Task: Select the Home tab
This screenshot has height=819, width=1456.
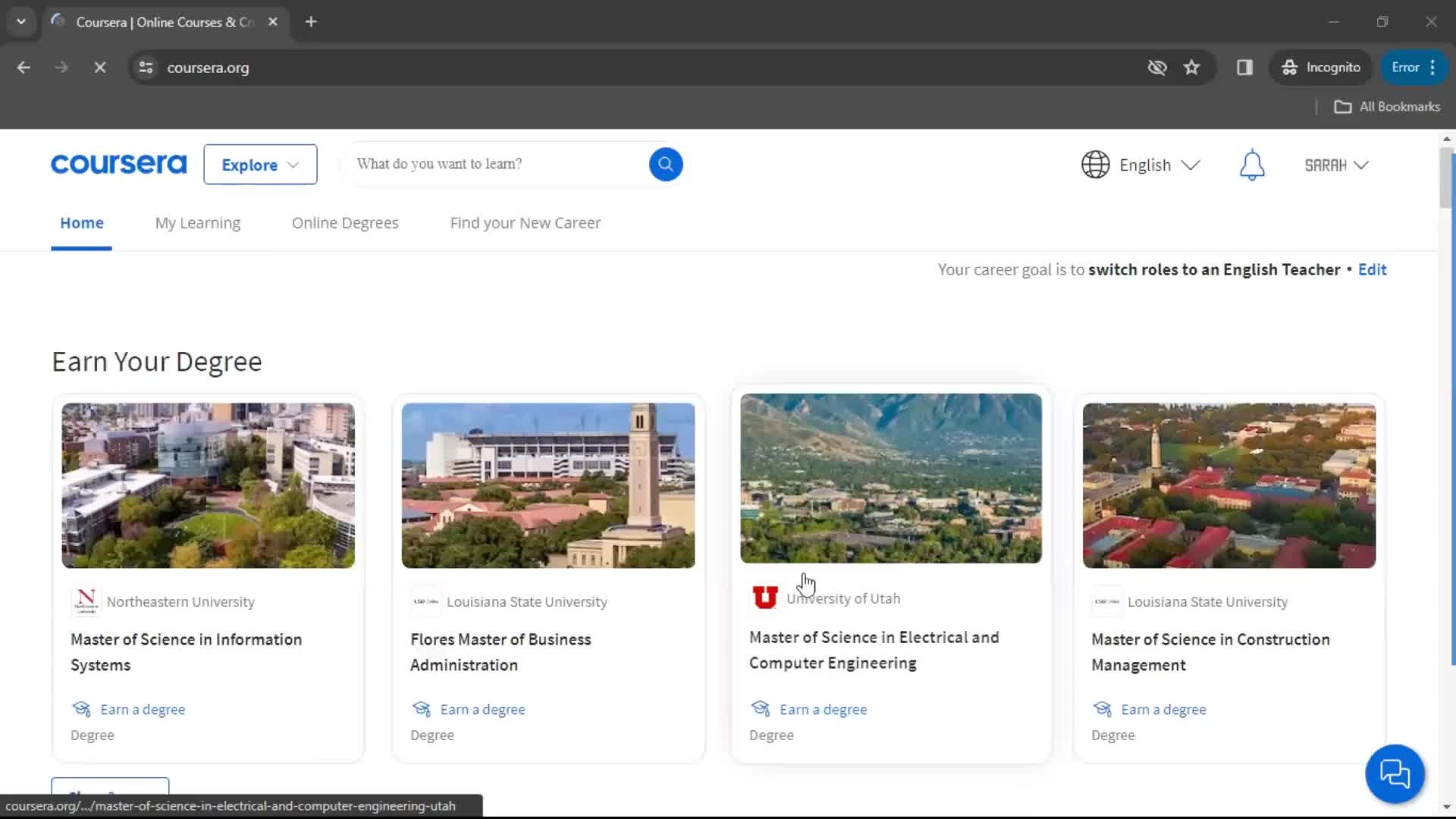Action: tap(81, 223)
